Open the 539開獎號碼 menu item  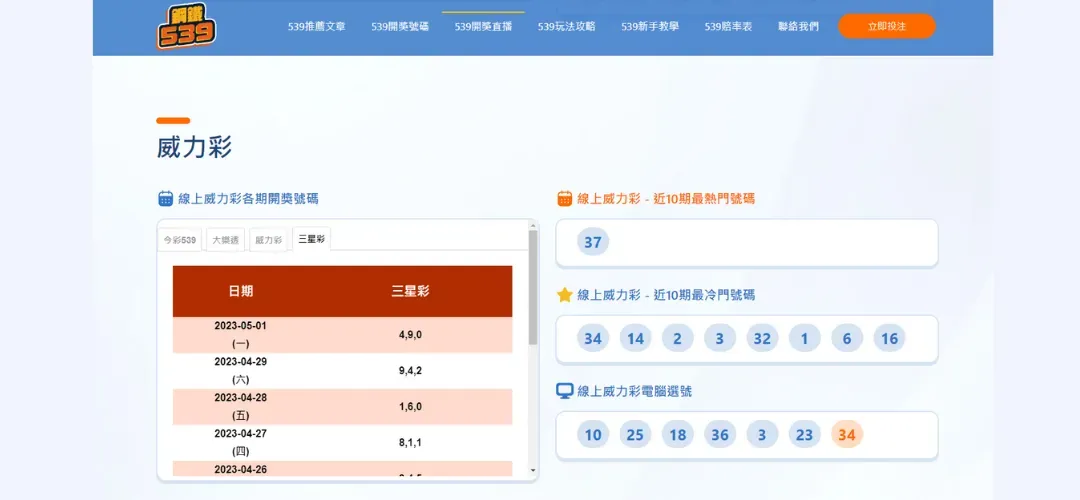[400, 27]
